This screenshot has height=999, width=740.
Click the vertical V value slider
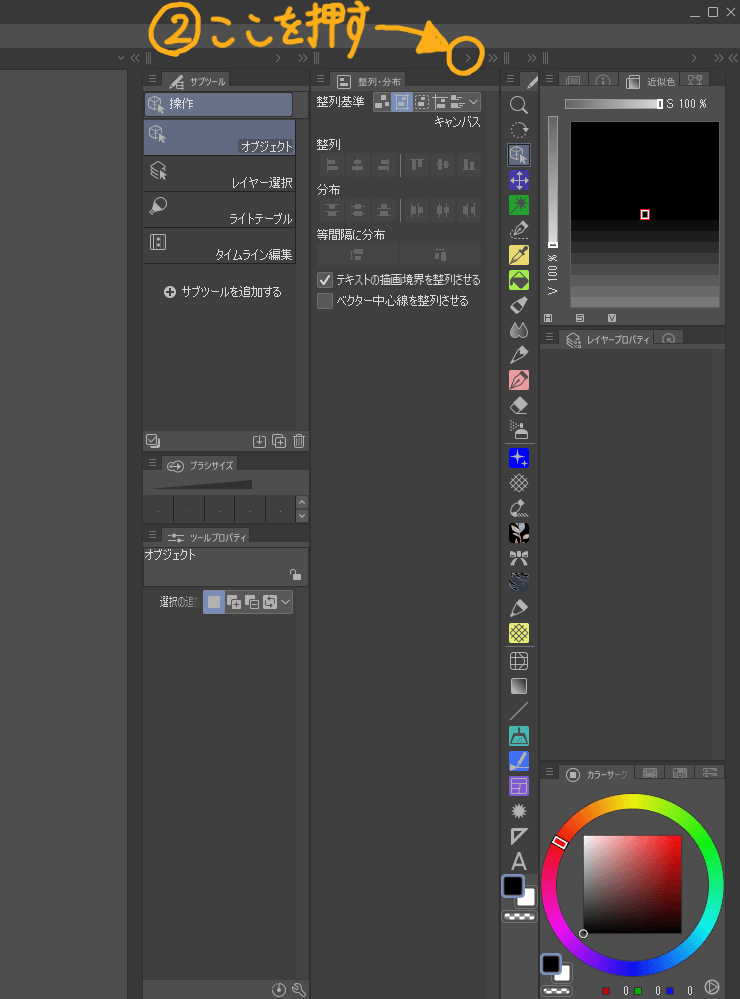[x=553, y=182]
